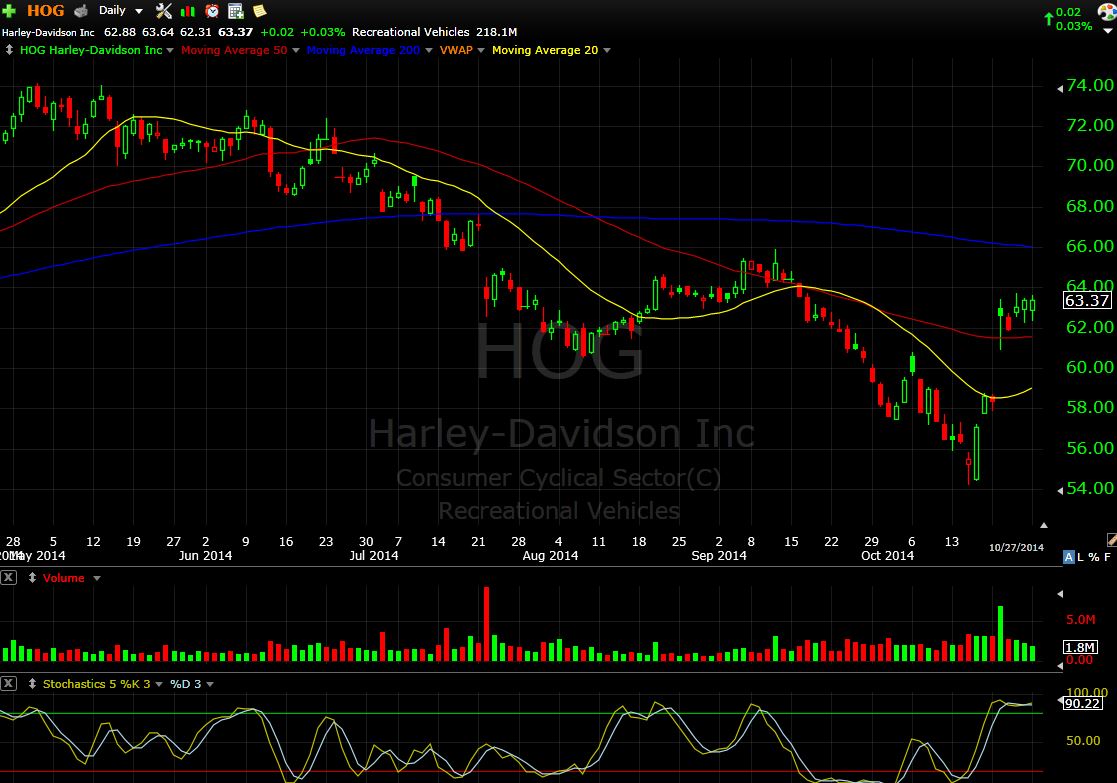
Task: Close the Stochastics pane with X
Action: tap(9, 683)
